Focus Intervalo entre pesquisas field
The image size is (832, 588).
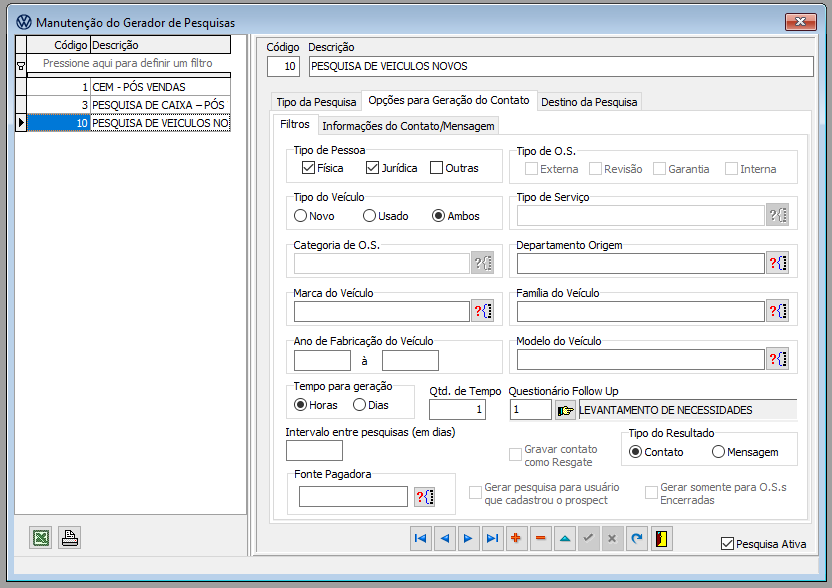tap(314, 451)
